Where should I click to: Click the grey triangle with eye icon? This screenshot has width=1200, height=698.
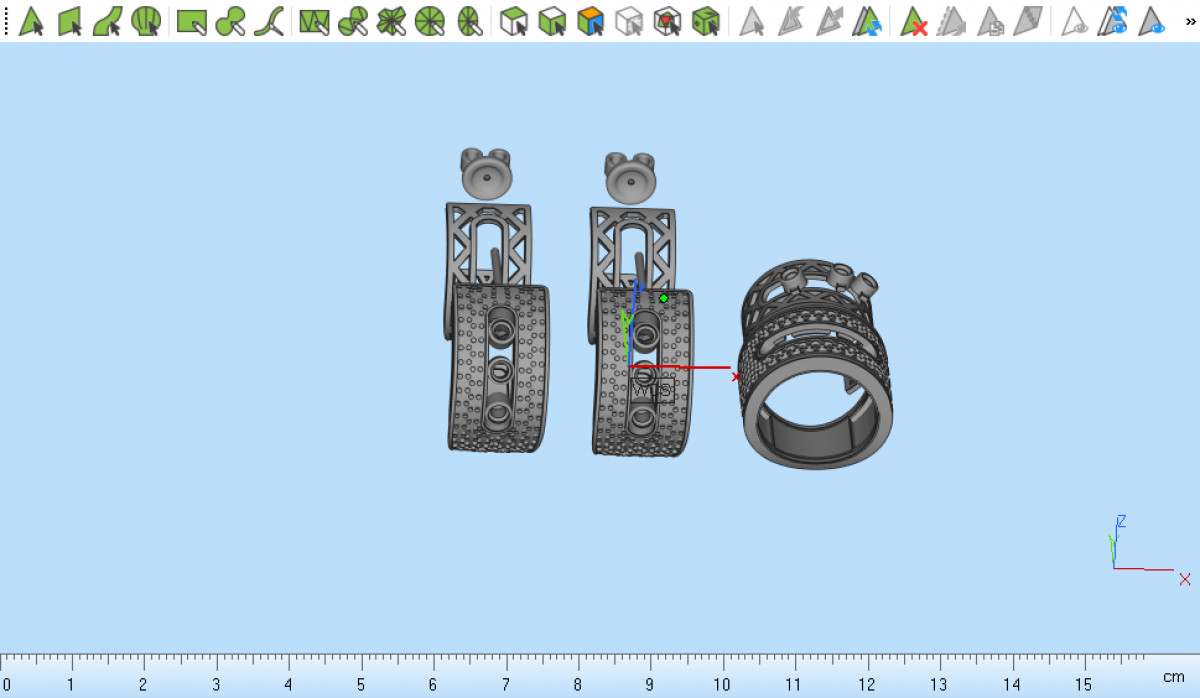tap(1075, 21)
